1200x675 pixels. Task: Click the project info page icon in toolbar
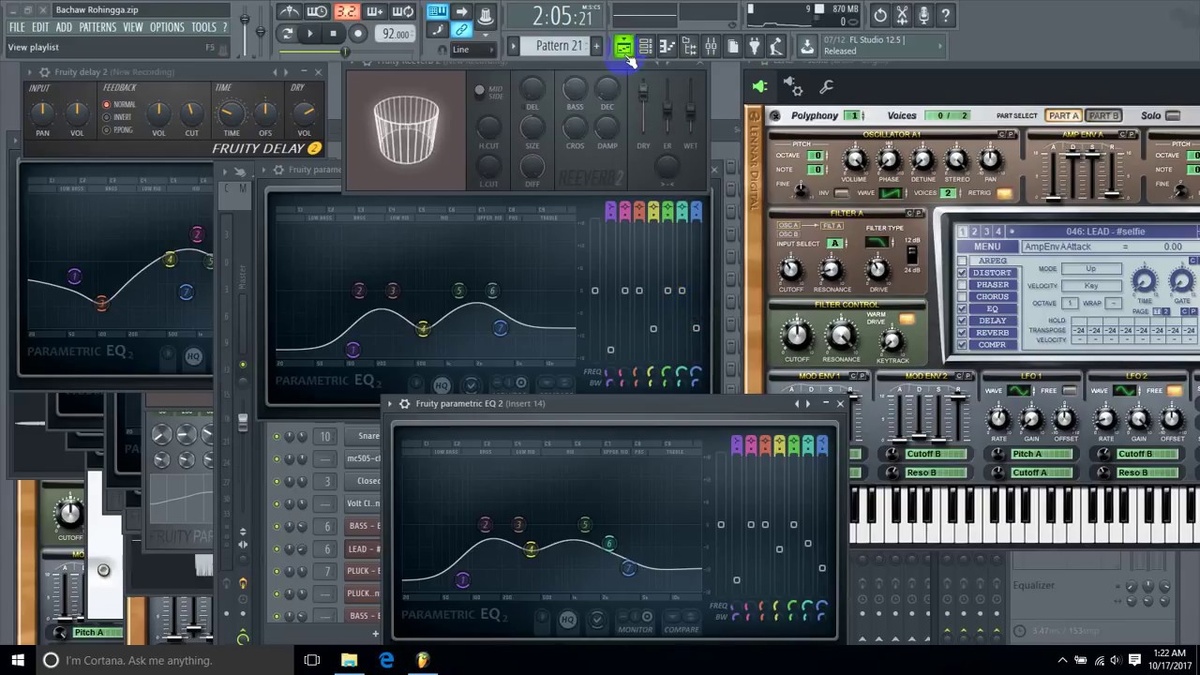(733, 46)
